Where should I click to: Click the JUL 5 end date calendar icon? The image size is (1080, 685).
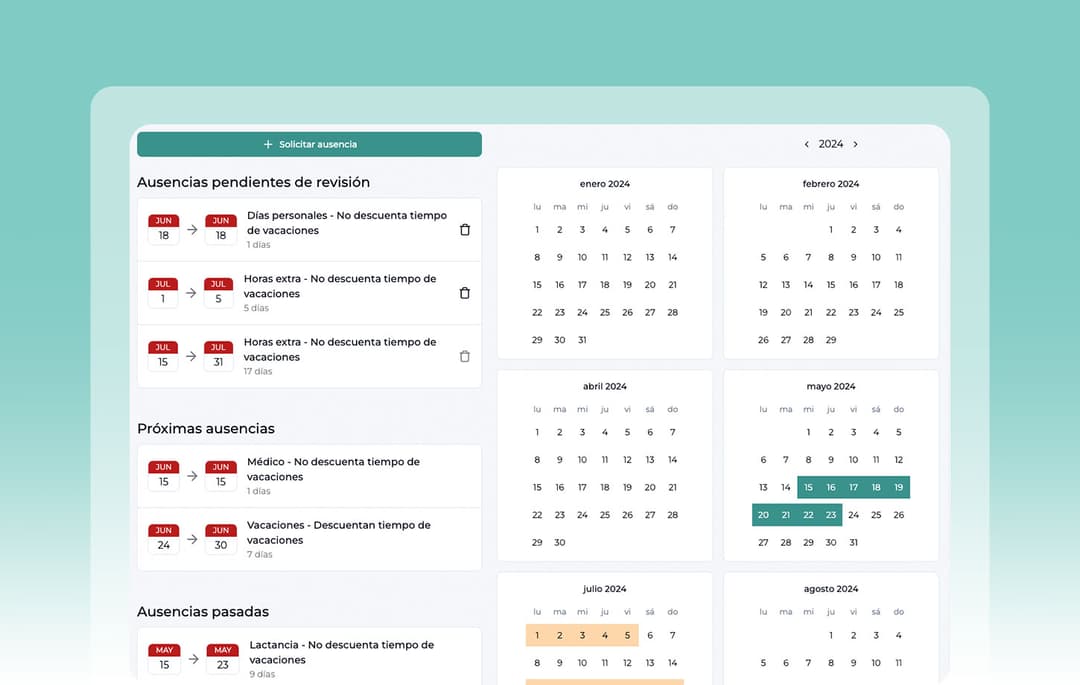click(218, 293)
